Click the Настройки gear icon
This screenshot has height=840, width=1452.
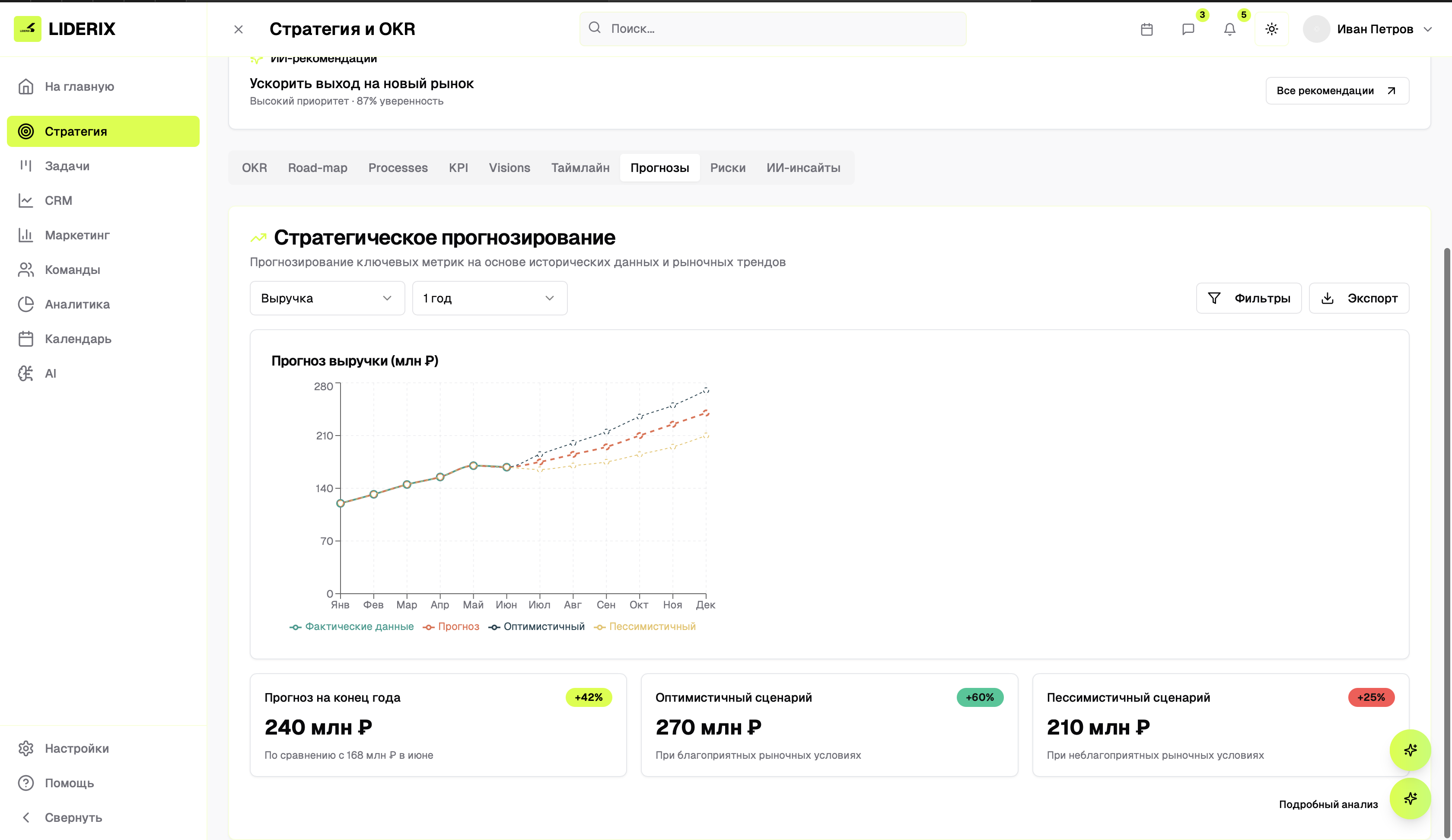(26, 748)
